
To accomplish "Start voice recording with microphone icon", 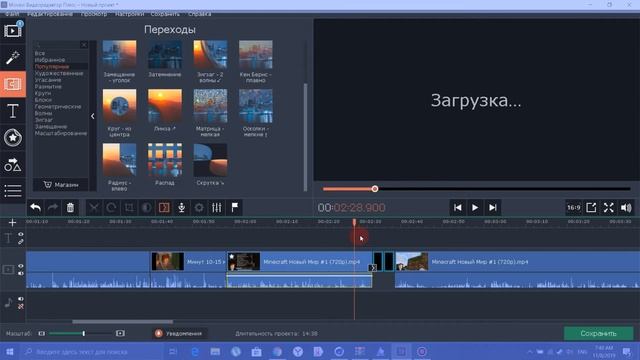I will click(182, 208).
